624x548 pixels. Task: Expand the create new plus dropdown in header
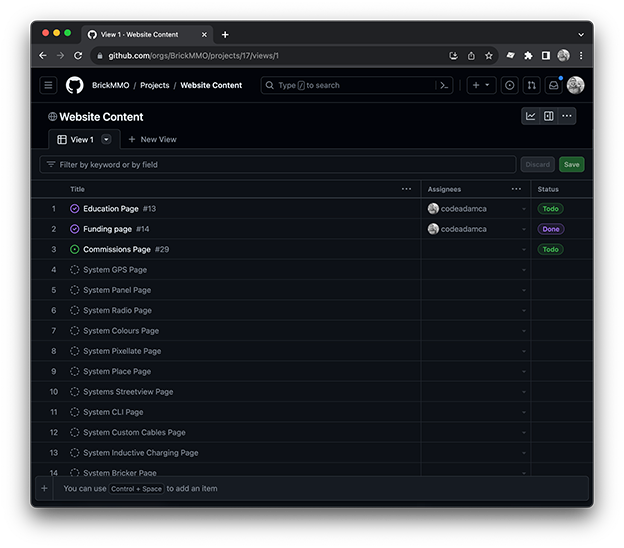[x=482, y=85]
